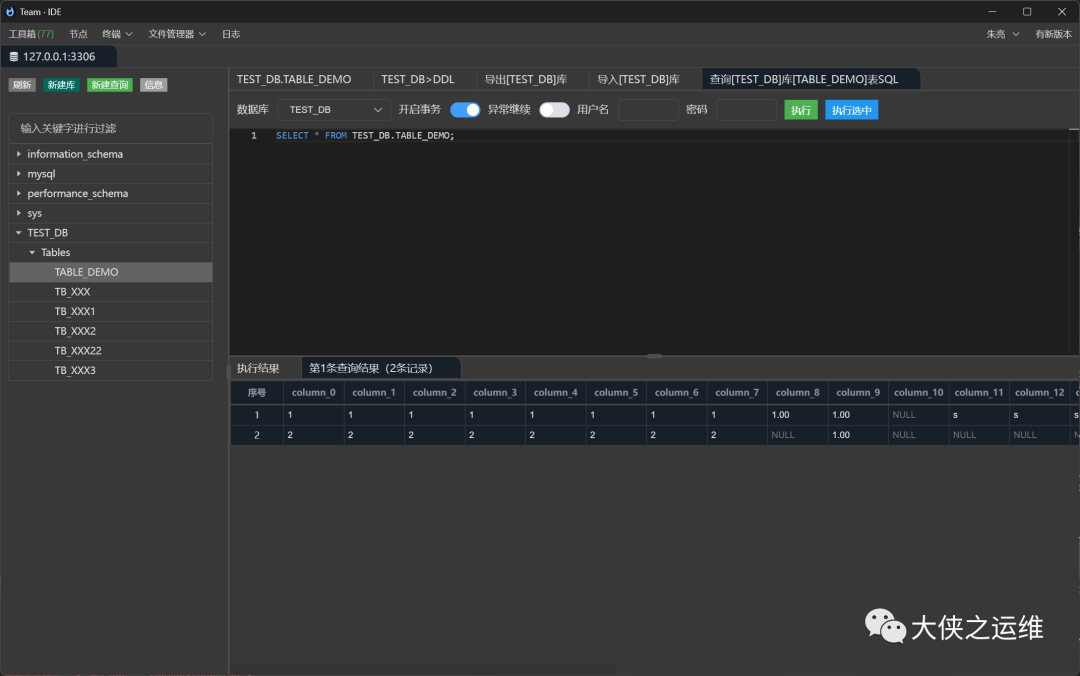
Task: Click the blue 执行选中 button
Action: (x=852, y=110)
